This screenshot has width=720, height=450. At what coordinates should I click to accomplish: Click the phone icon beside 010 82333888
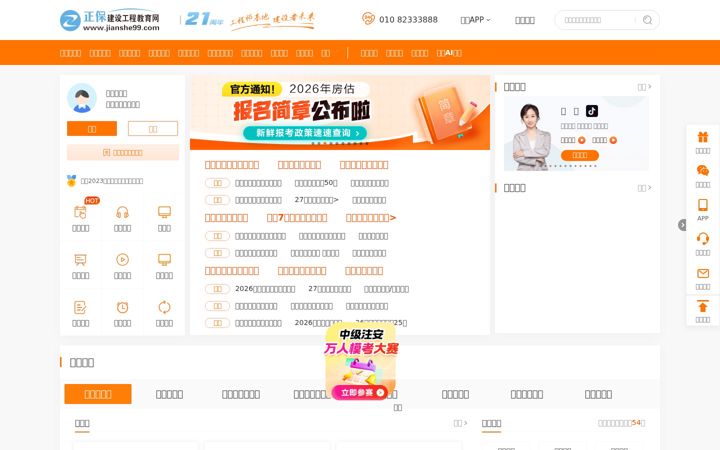tap(368, 18)
